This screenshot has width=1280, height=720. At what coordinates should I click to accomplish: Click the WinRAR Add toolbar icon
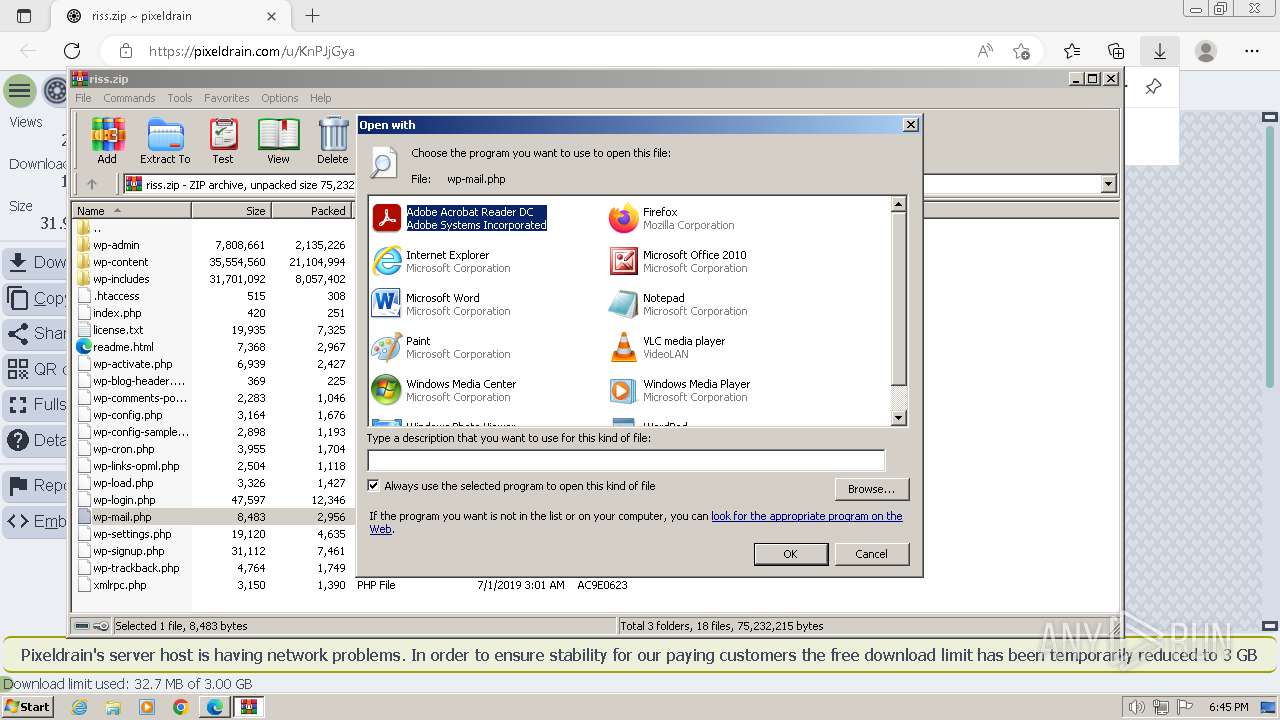[x=107, y=141]
